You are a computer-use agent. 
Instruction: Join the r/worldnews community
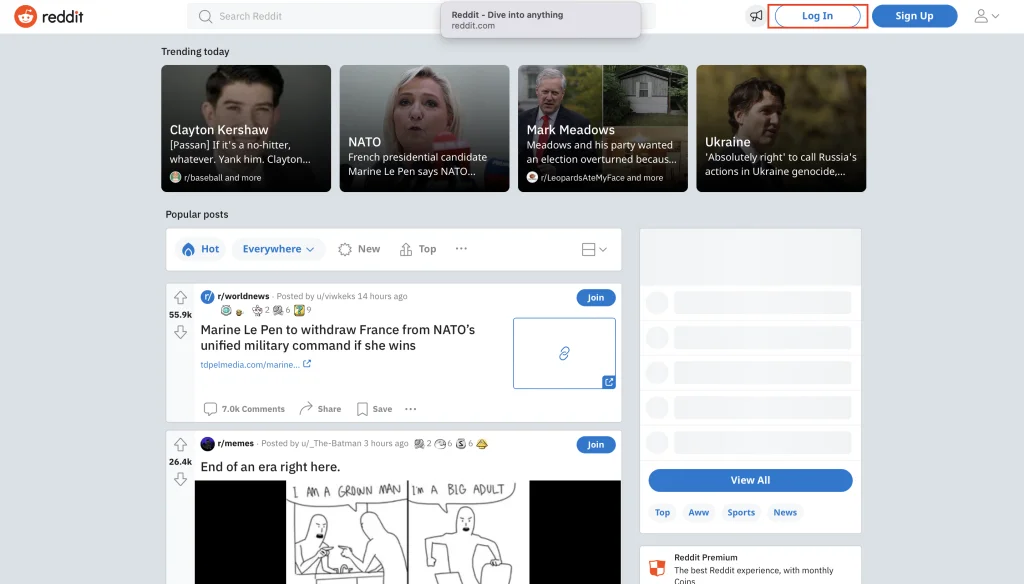tap(596, 297)
